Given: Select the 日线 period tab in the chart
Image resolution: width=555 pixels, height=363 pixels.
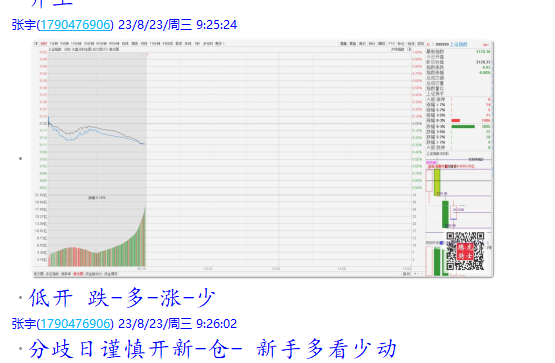Looking at the screenshot, I should tap(125, 44).
